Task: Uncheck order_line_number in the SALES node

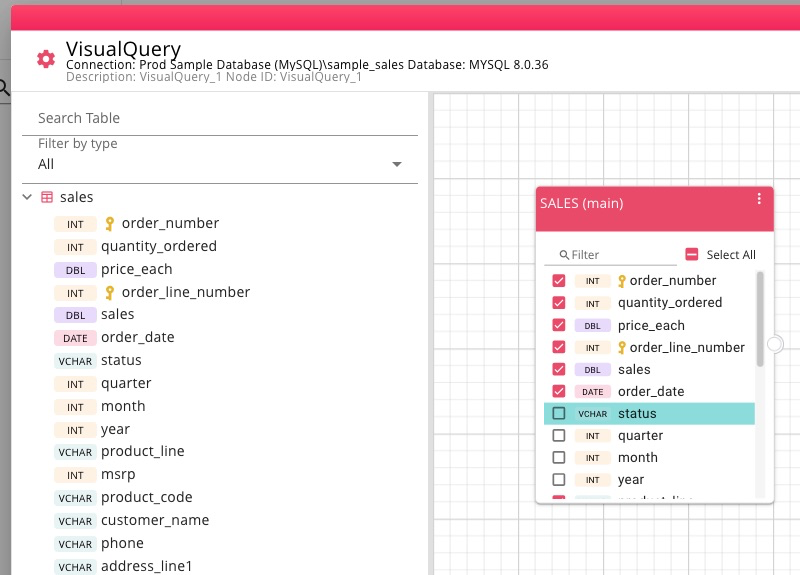Action: pyautogui.click(x=559, y=347)
